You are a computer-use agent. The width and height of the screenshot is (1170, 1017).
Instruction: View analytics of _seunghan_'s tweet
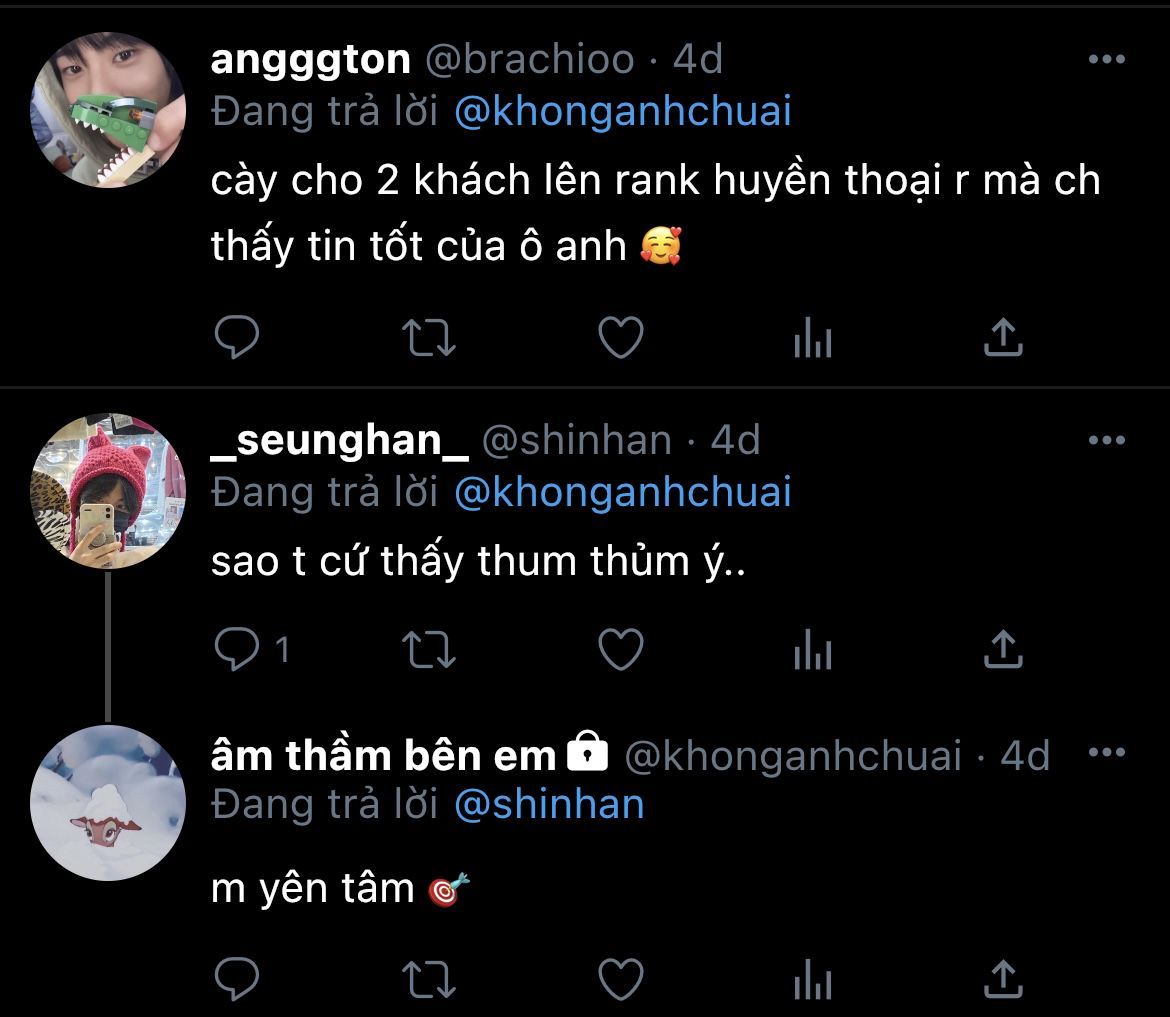coord(813,649)
